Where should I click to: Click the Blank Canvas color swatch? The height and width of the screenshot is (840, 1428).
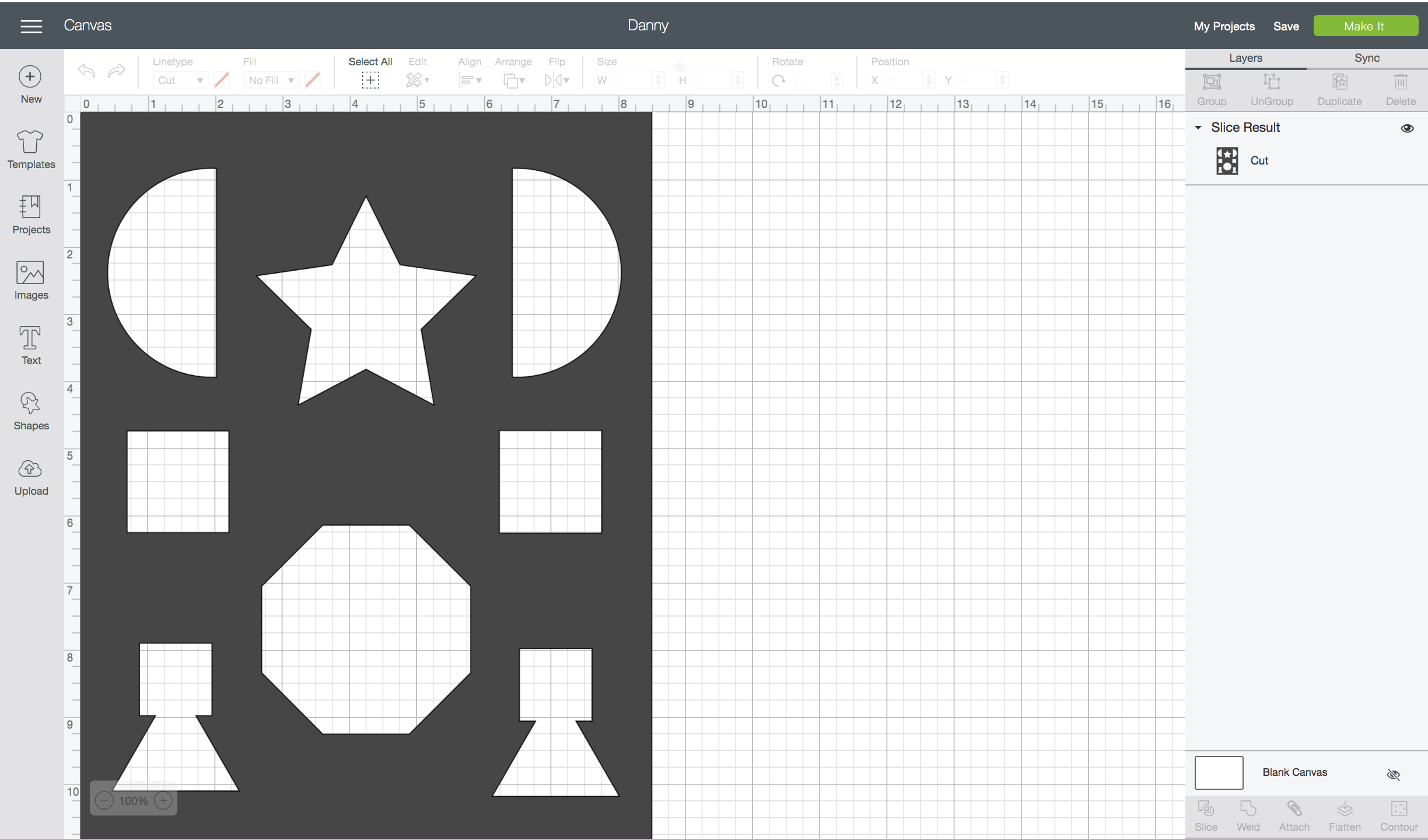tap(1219, 772)
